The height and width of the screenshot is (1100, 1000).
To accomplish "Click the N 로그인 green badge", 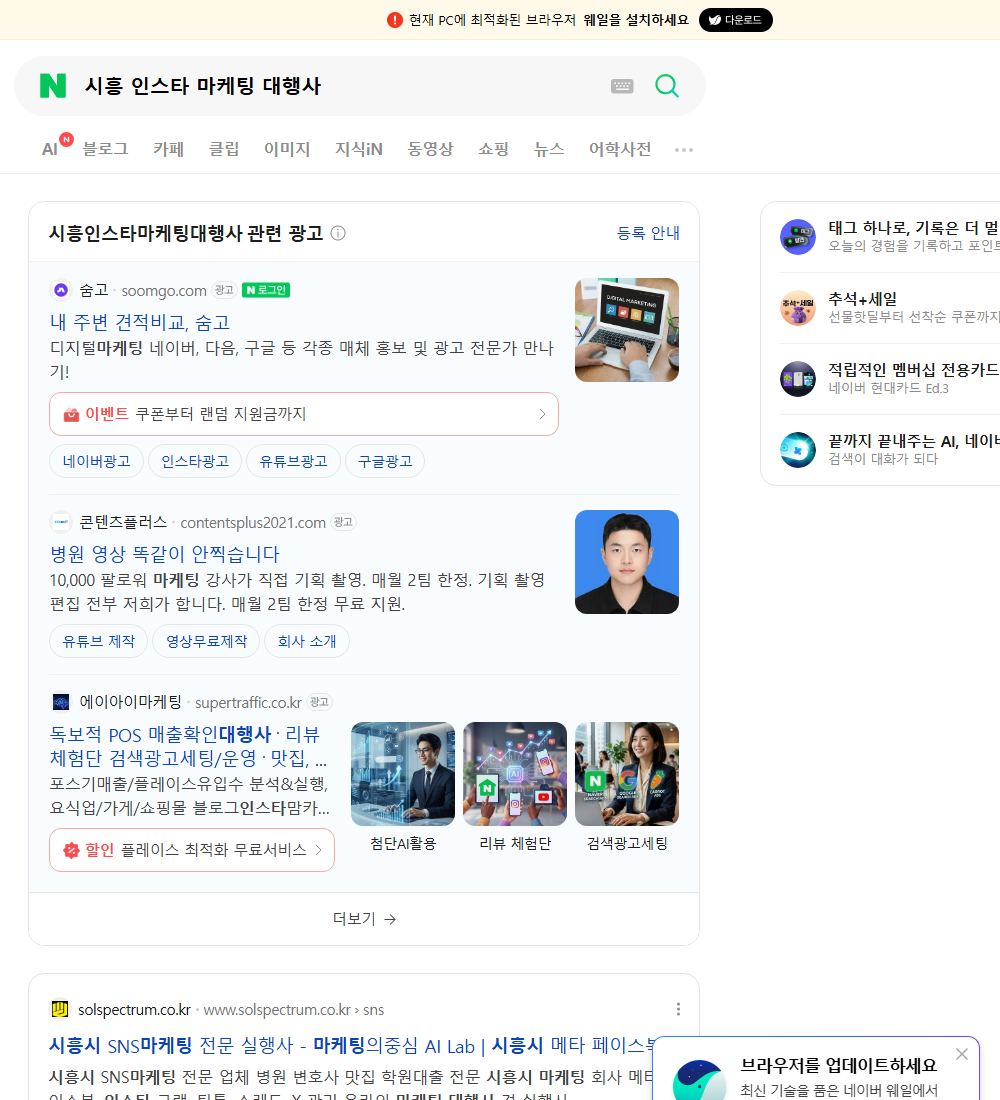I will [266, 290].
